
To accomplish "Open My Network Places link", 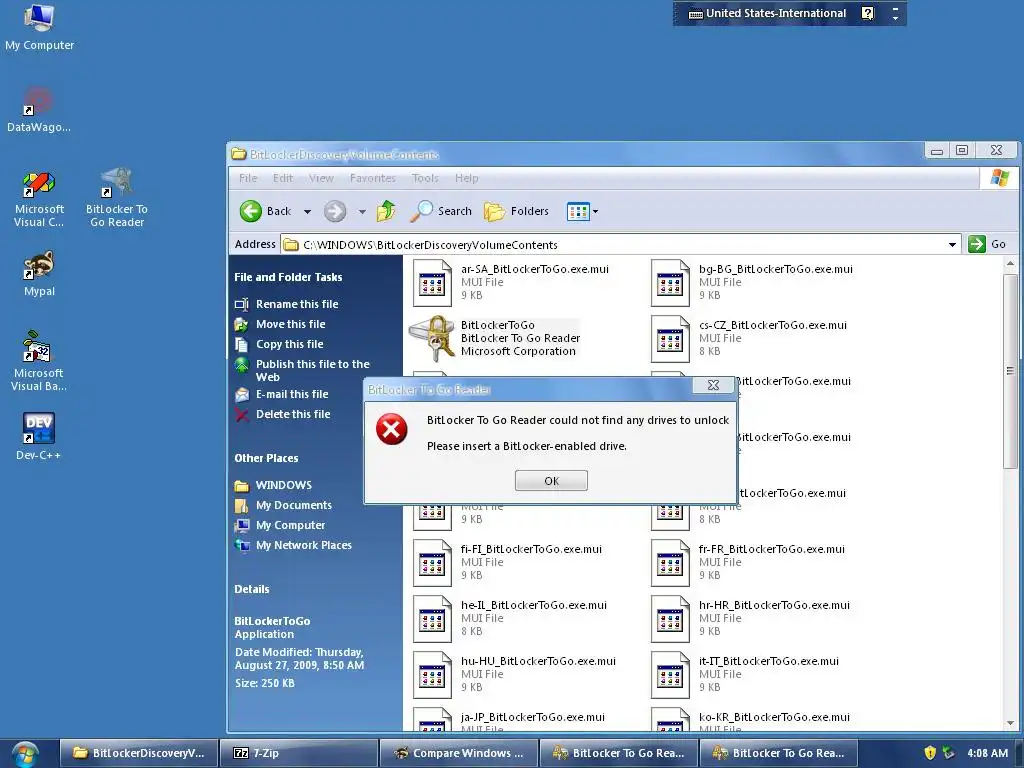I will pyautogui.click(x=304, y=545).
